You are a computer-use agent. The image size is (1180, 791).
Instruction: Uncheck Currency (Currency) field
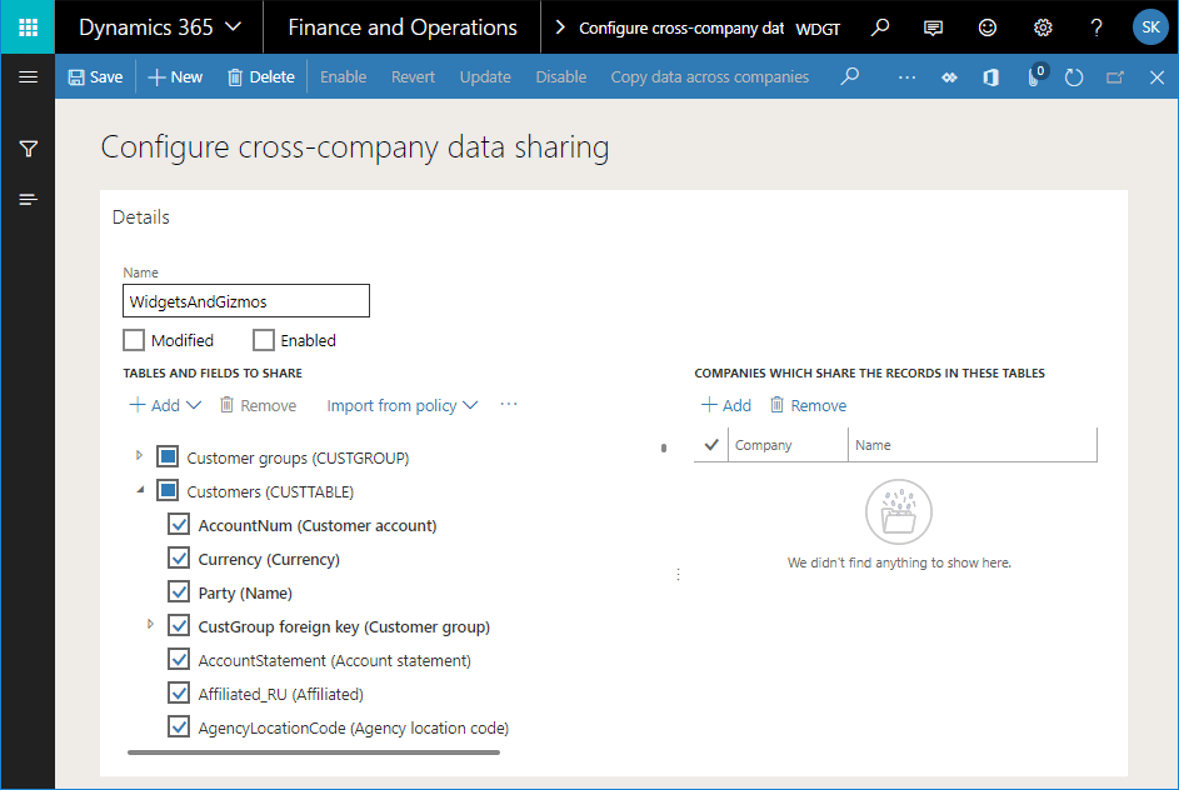[178, 558]
